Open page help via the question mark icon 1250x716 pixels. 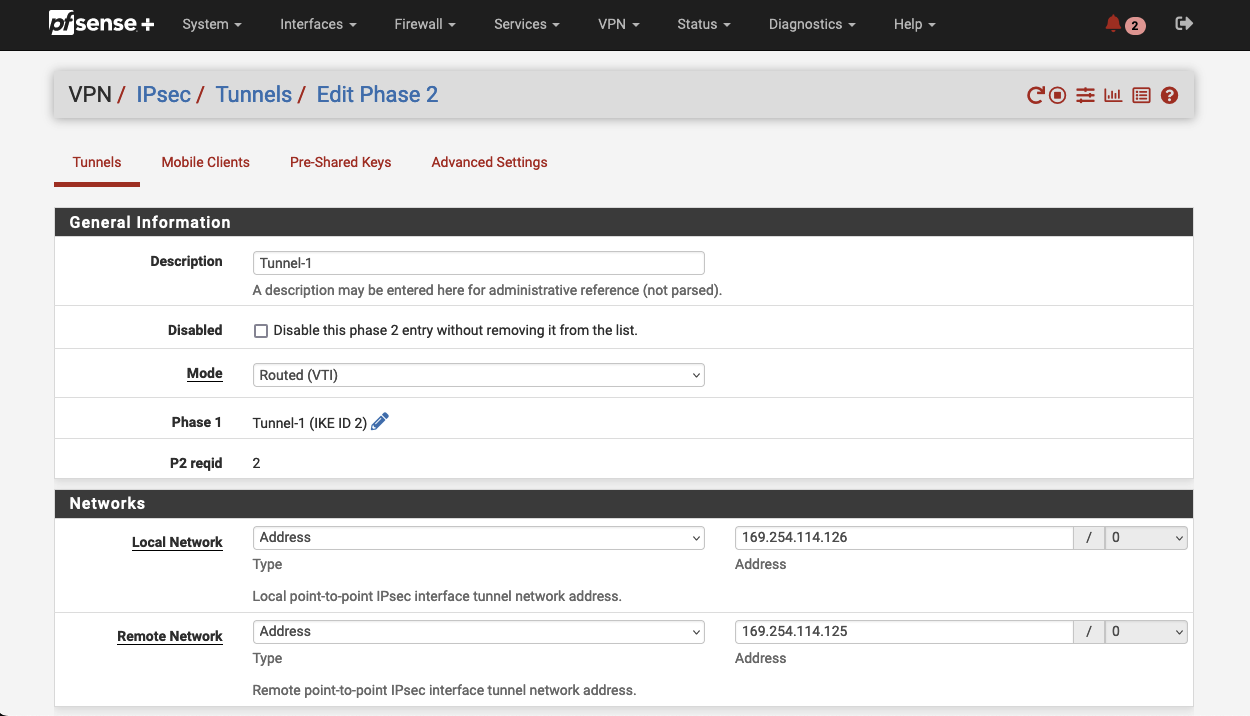click(1169, 94)
